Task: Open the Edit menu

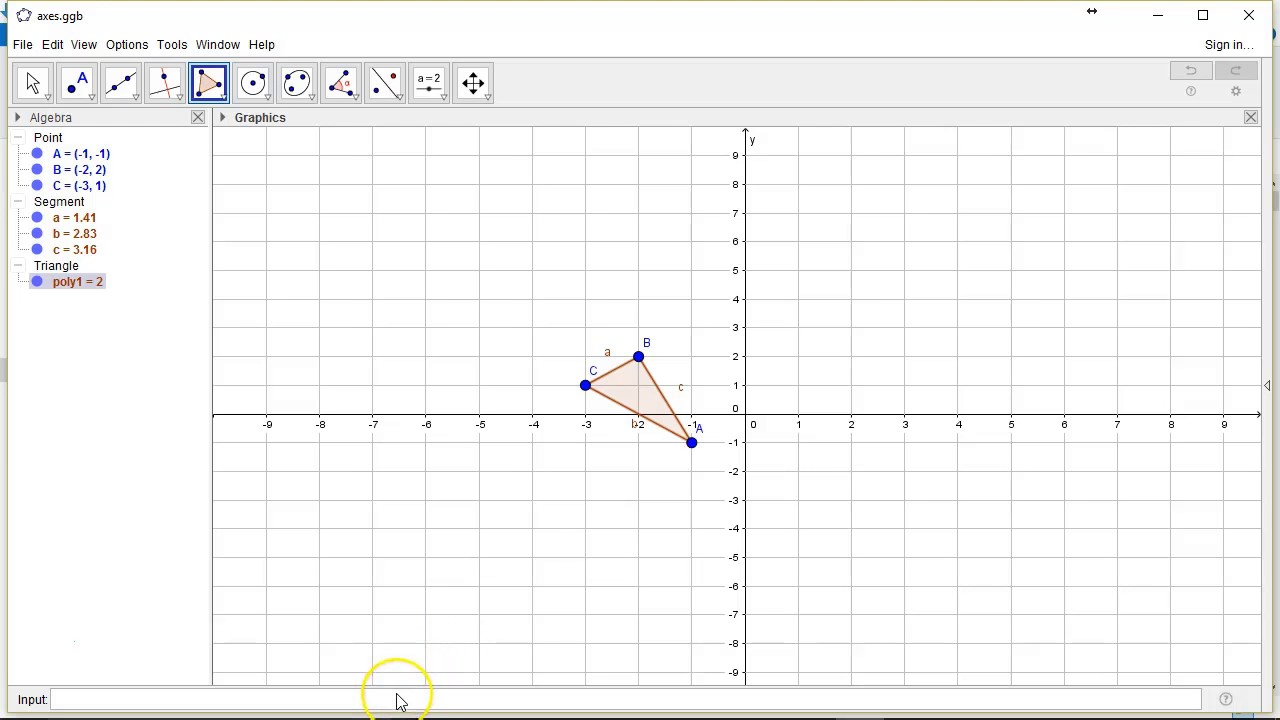Action: coord(52,45)
